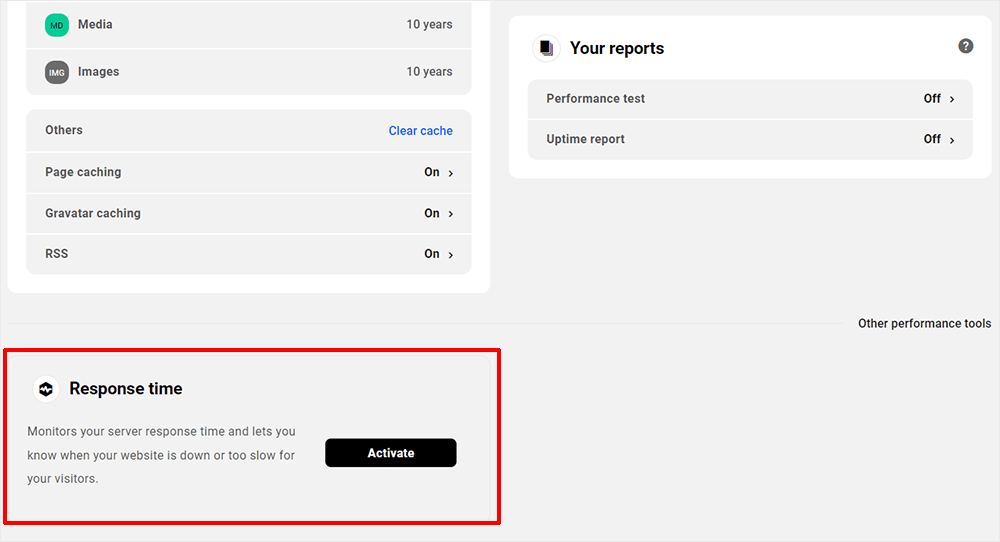
Task: Toggle RSS On status
Action: (432, 254)
